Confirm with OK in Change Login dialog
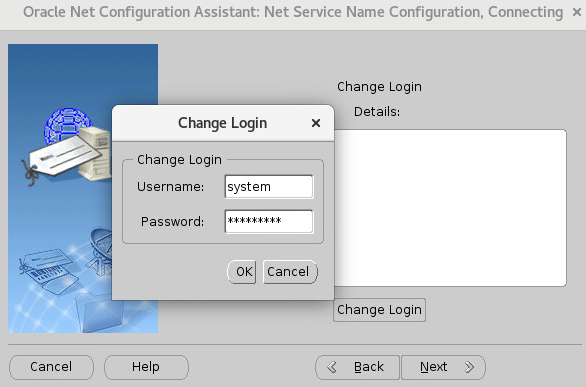The image size is (586, 387). (242, 272)
